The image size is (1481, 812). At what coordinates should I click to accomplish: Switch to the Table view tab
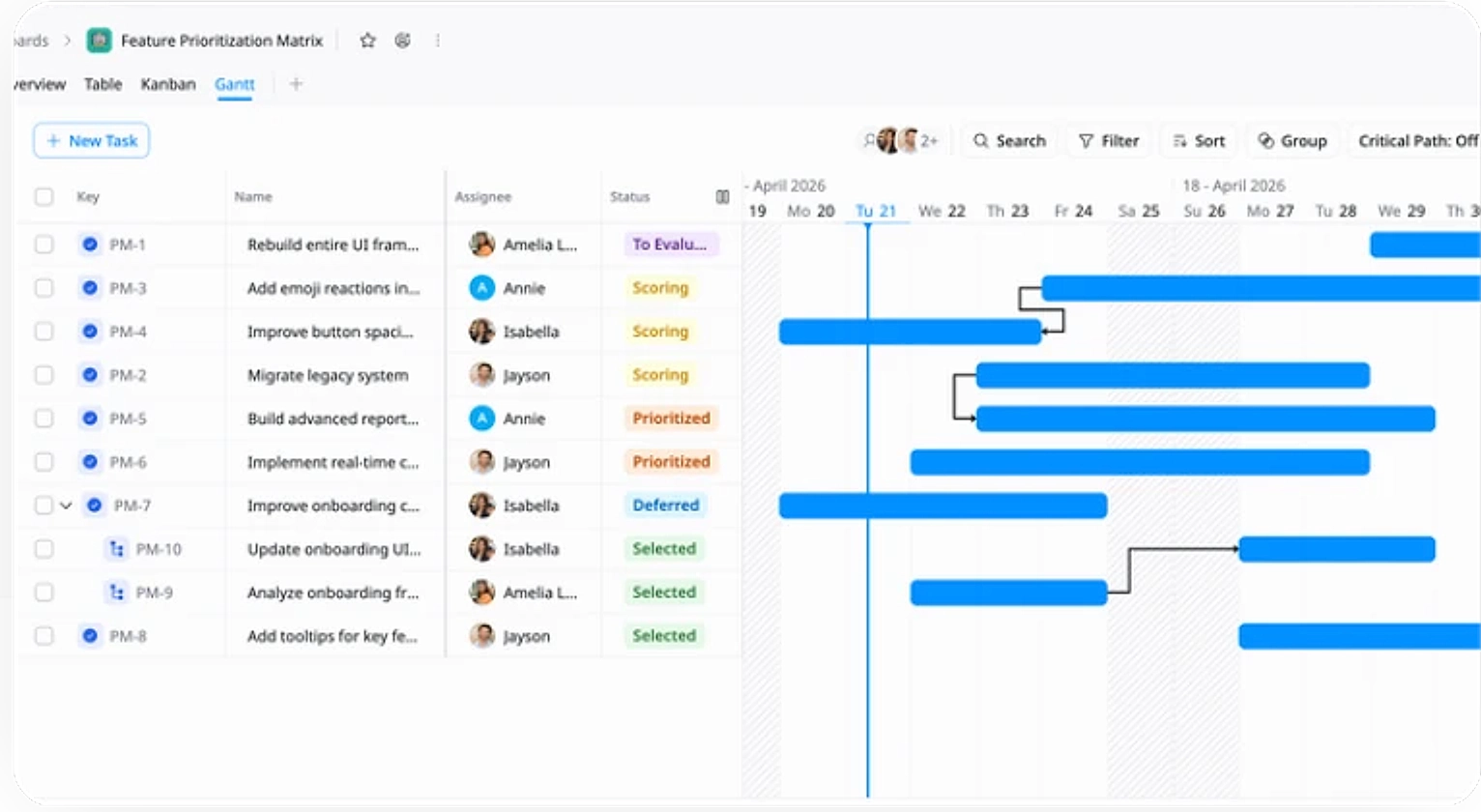click(x=102, y=84)
